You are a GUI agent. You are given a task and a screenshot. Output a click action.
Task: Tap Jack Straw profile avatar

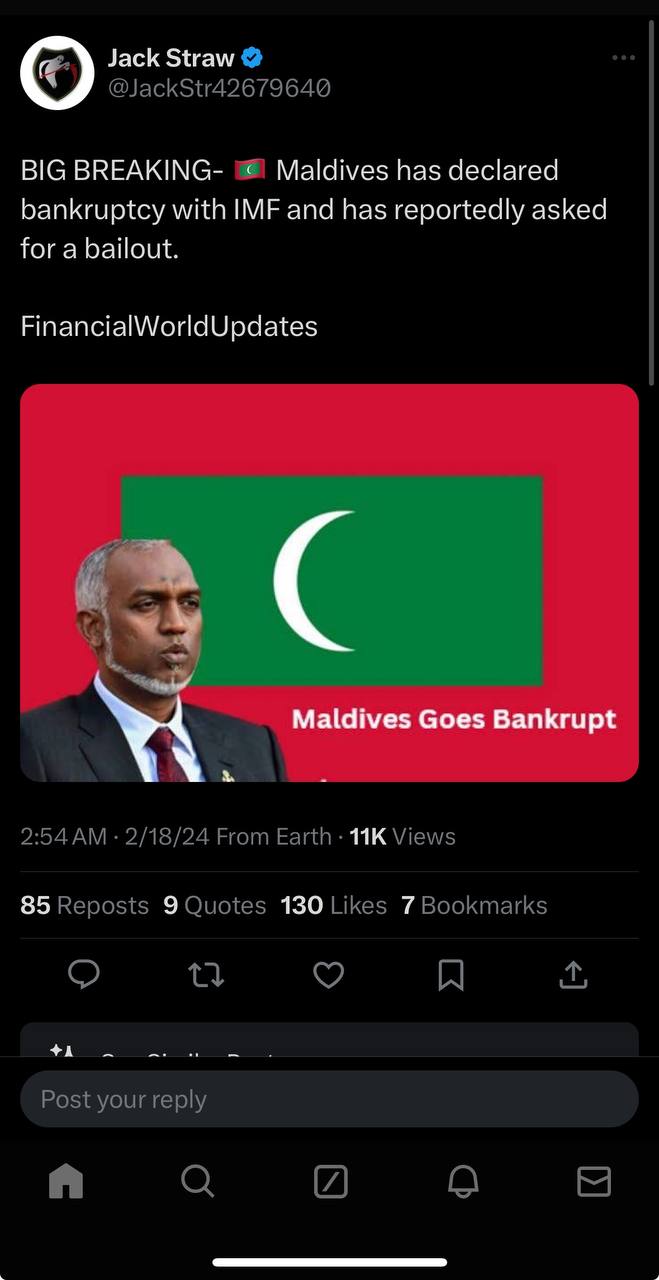pos(57,73)
